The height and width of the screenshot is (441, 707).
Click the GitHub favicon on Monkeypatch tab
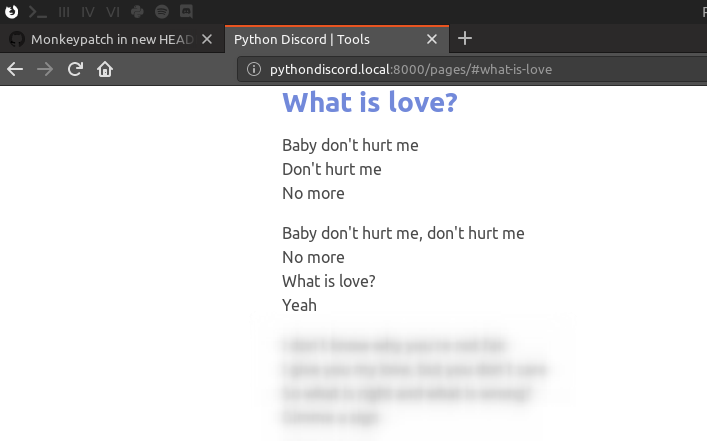point(17,39)
